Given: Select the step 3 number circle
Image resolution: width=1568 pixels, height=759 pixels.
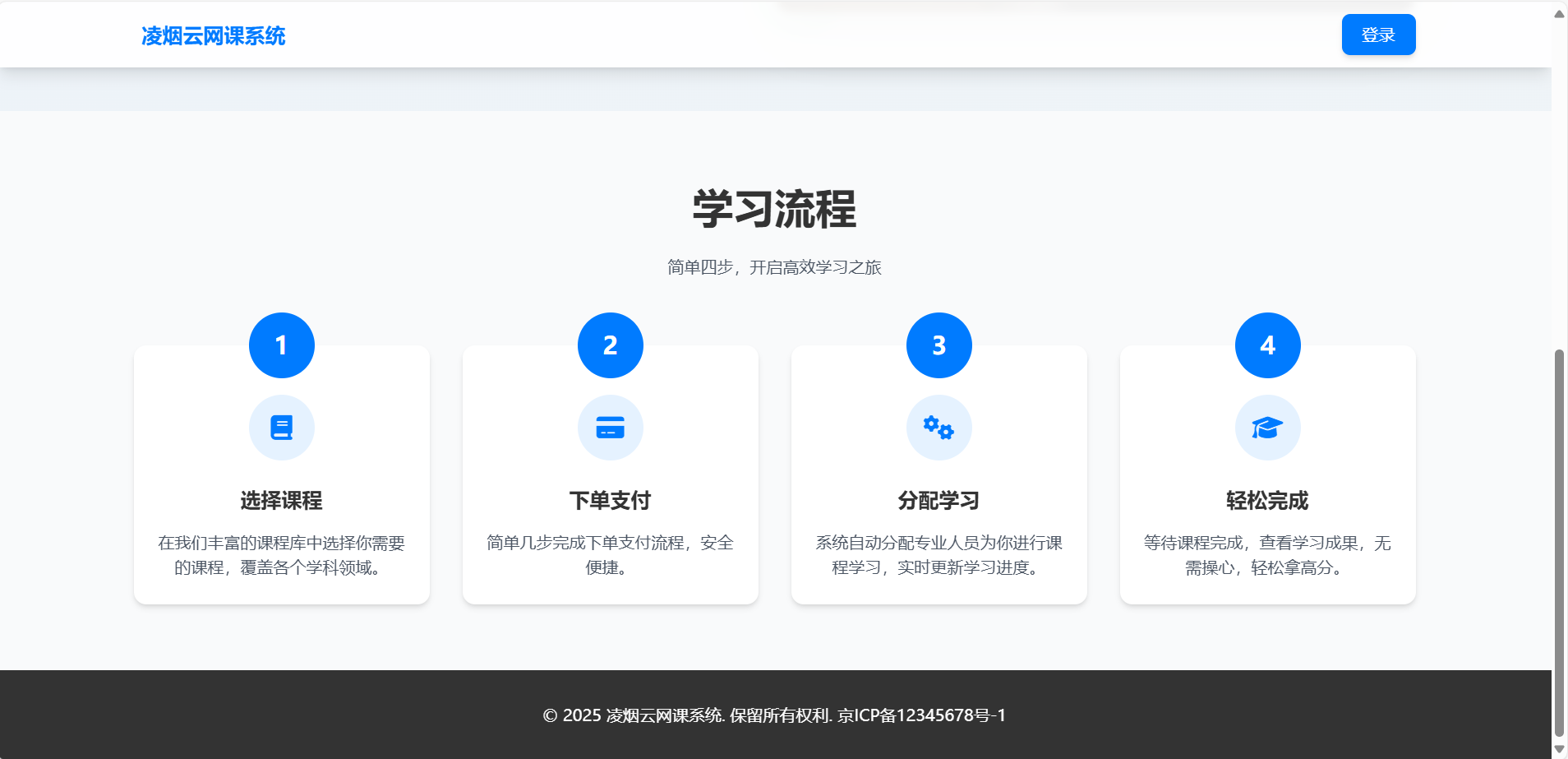Looking at the screenshot, I should tap(939, 345).
